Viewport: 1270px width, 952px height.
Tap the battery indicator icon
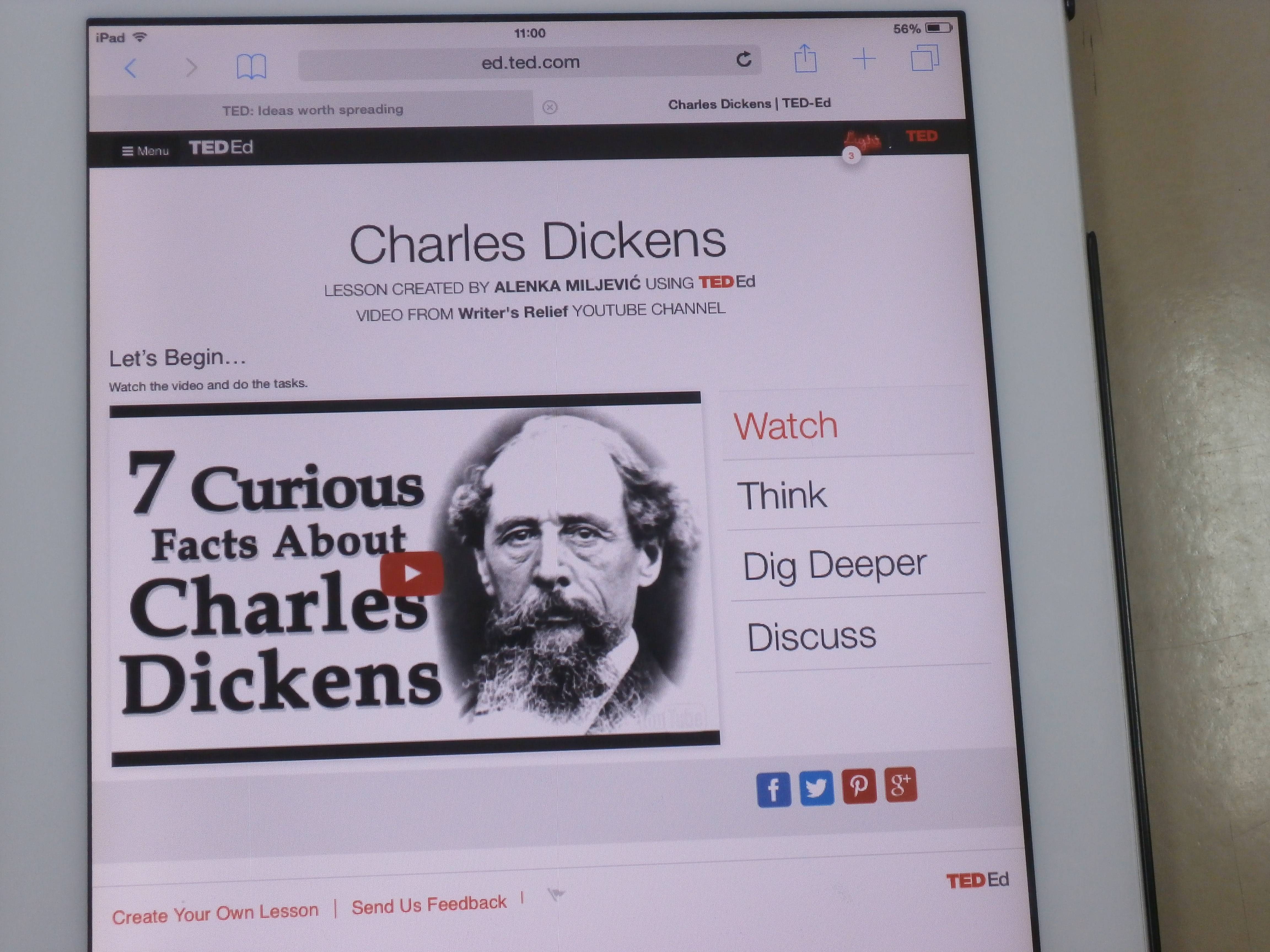coord(938,28)
